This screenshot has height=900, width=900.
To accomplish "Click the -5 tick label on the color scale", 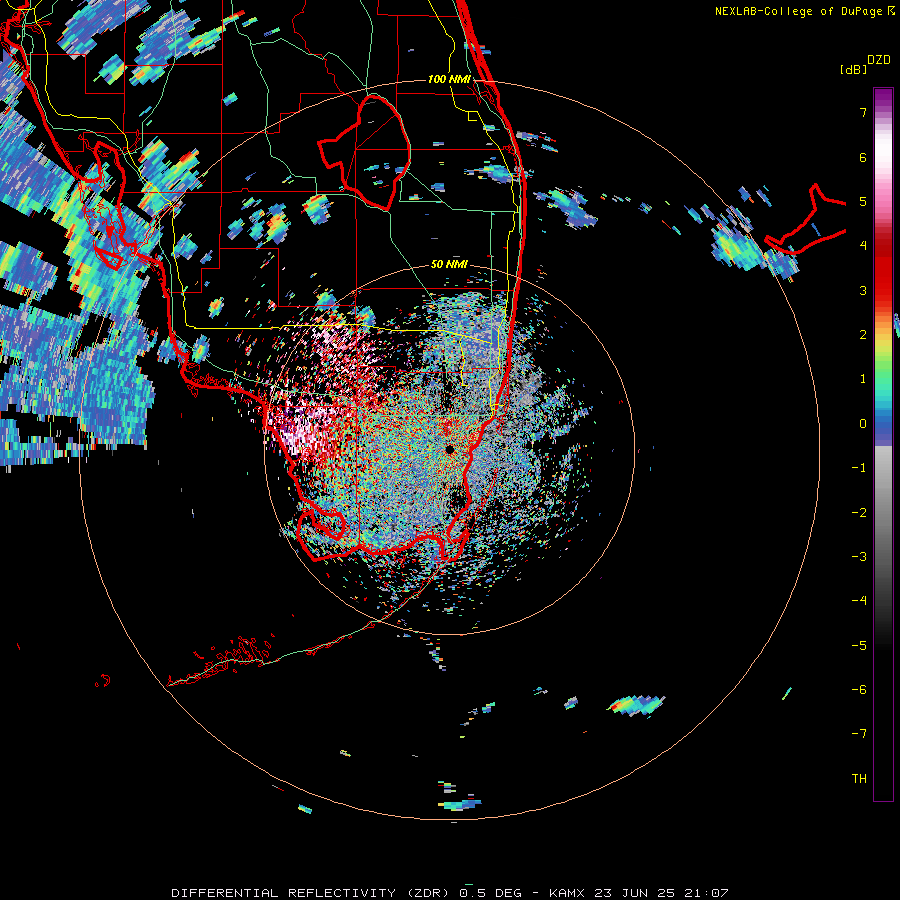I will (x=859, y=646).
